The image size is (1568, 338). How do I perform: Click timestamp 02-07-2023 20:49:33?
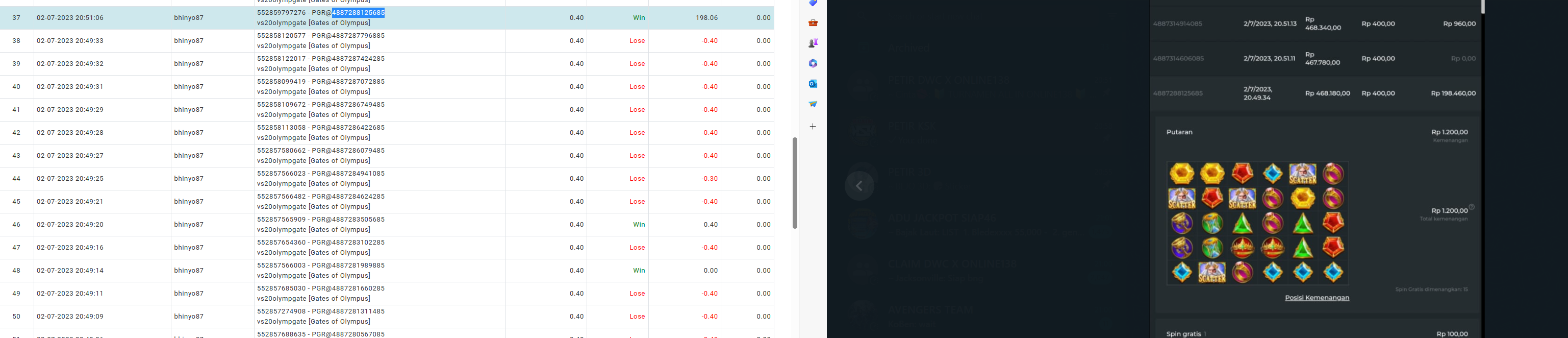click(x=70, y=41)
